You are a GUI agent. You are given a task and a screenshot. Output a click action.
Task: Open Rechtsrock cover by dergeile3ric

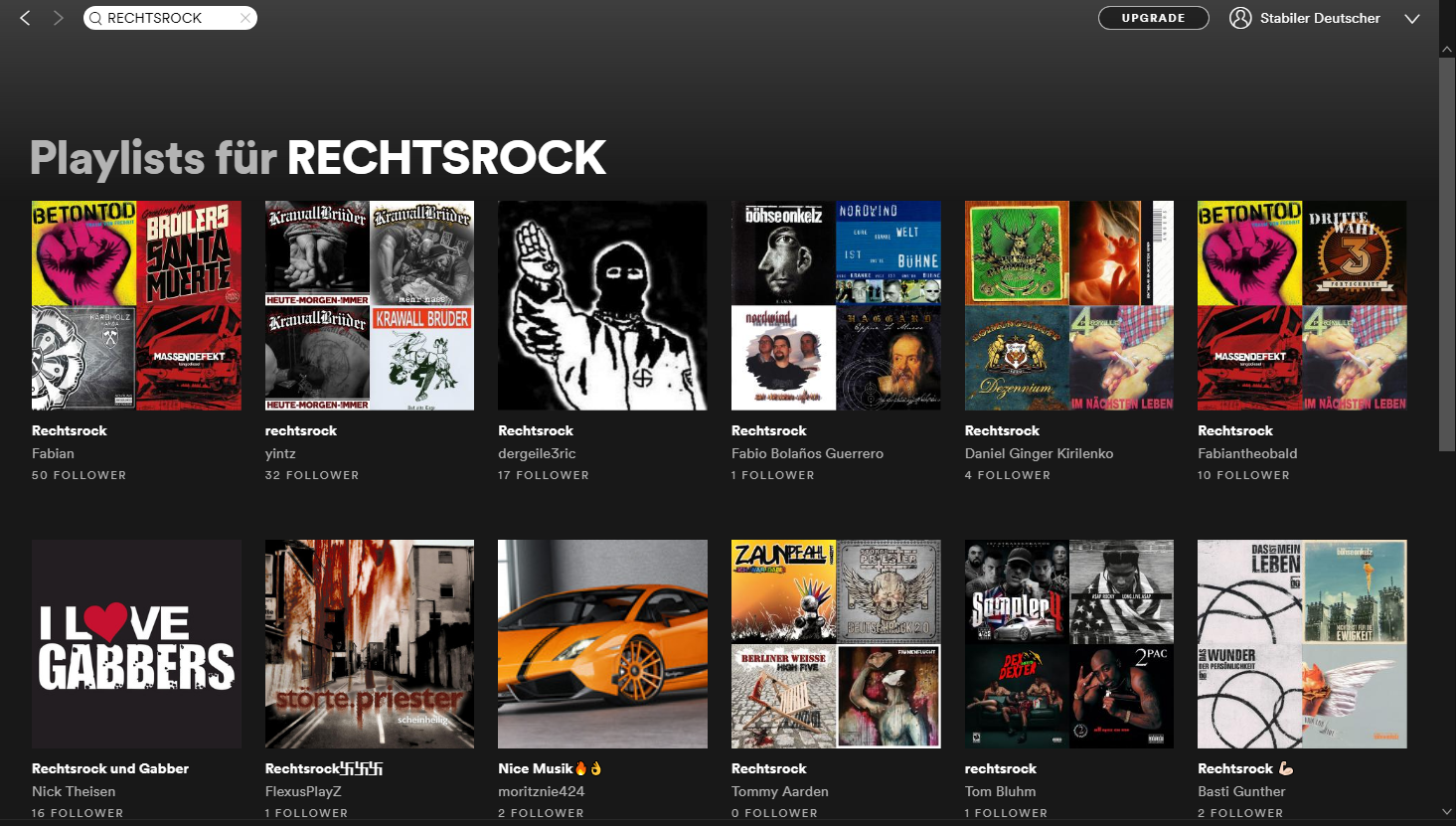click(x=602, y=305)
